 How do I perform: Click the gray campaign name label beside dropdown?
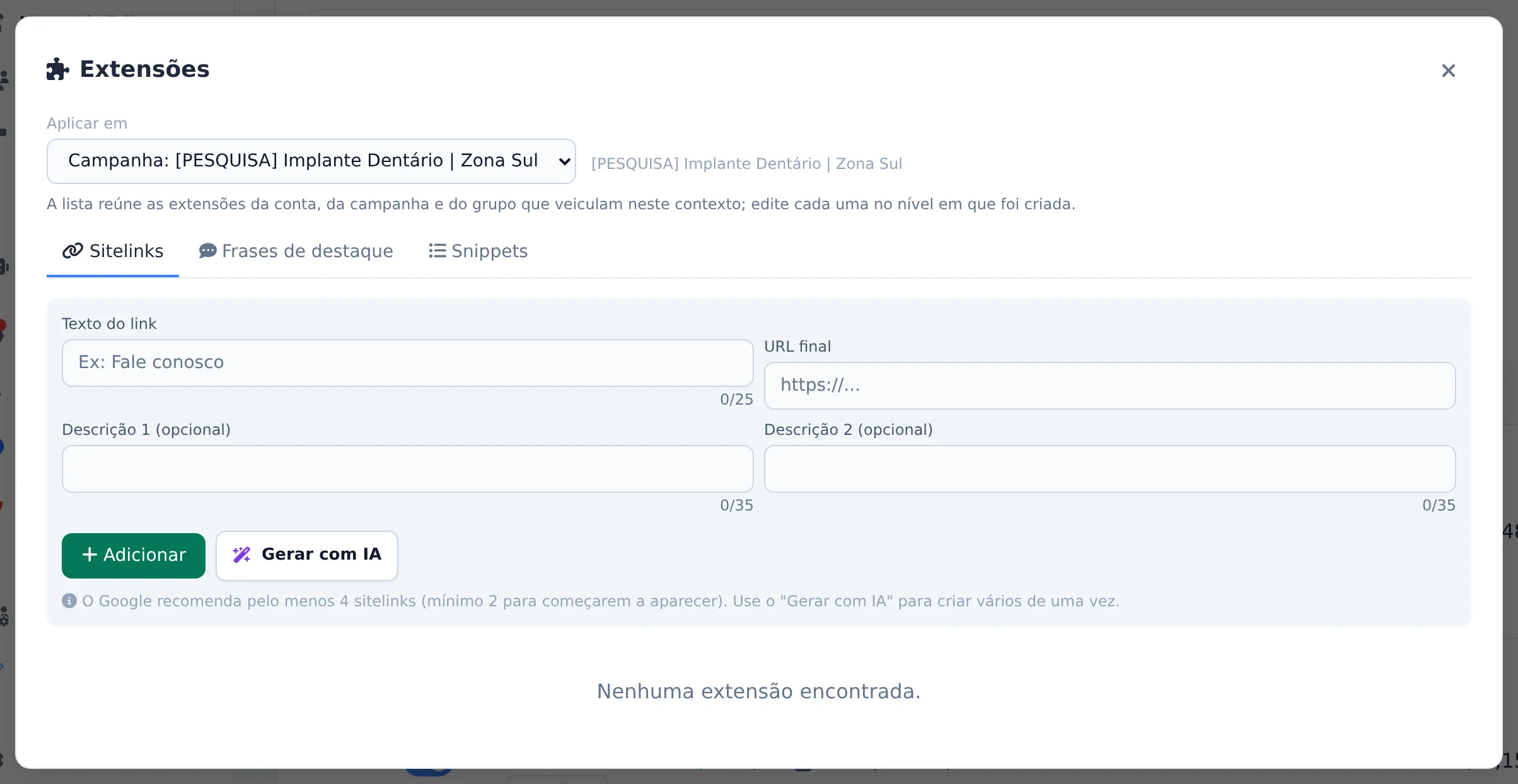click(x=746, y=164)
